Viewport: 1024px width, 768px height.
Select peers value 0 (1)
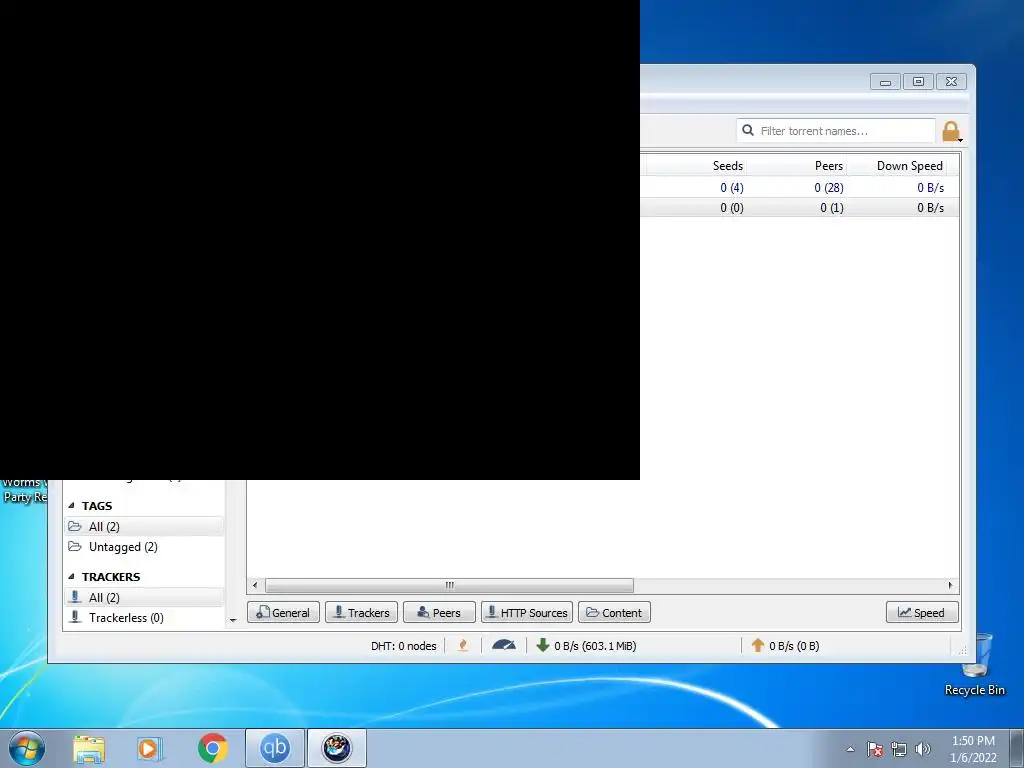click(831, 208)
